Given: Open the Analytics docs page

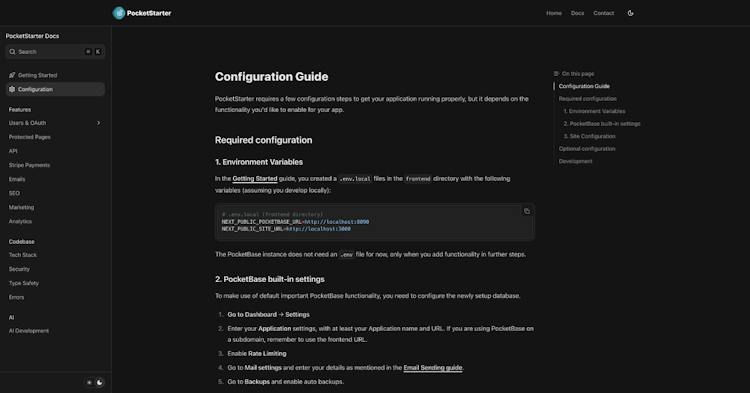Looking at the screenshot, I should 20,221.
